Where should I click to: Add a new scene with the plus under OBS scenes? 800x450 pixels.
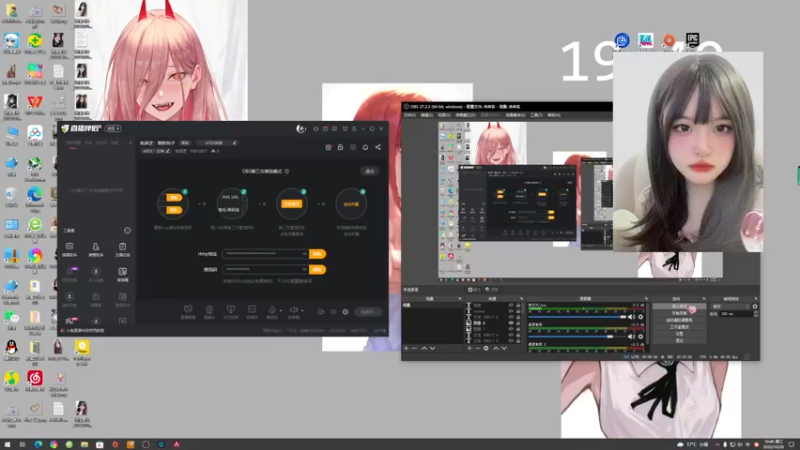(x=406, y=348)
